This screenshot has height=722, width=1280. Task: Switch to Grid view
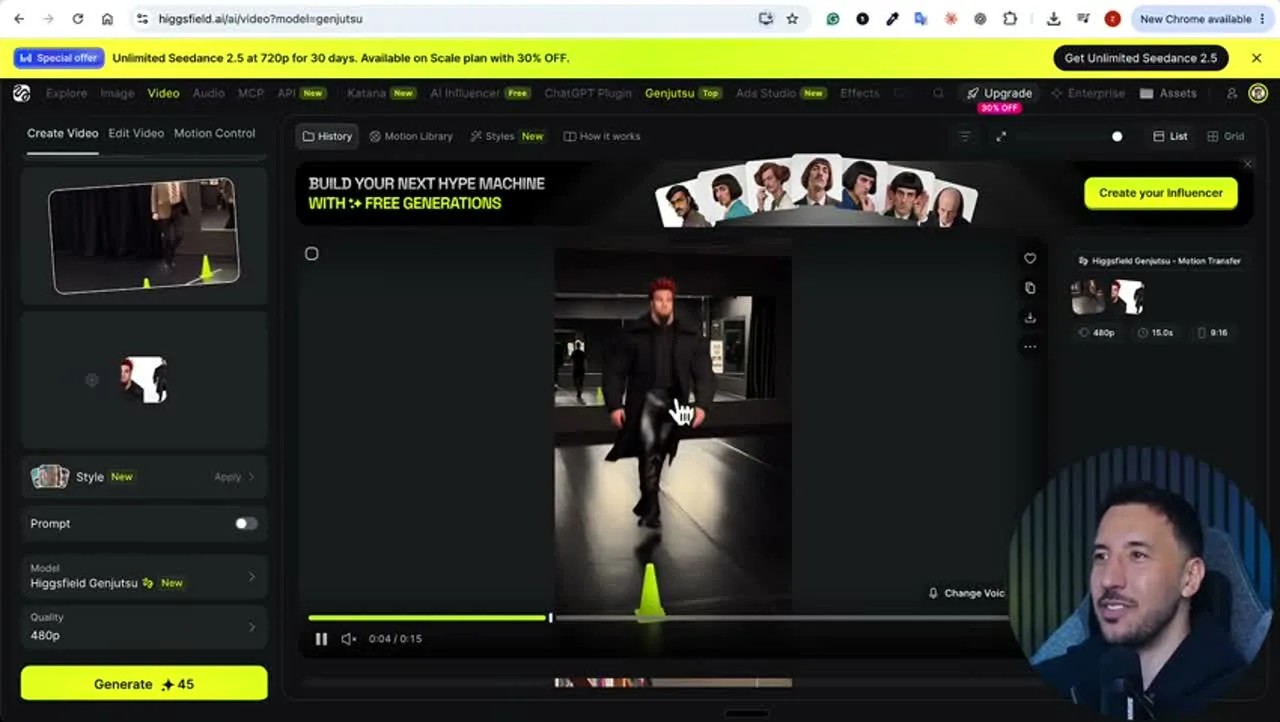pyautogui.click(x=1226, y=136)
